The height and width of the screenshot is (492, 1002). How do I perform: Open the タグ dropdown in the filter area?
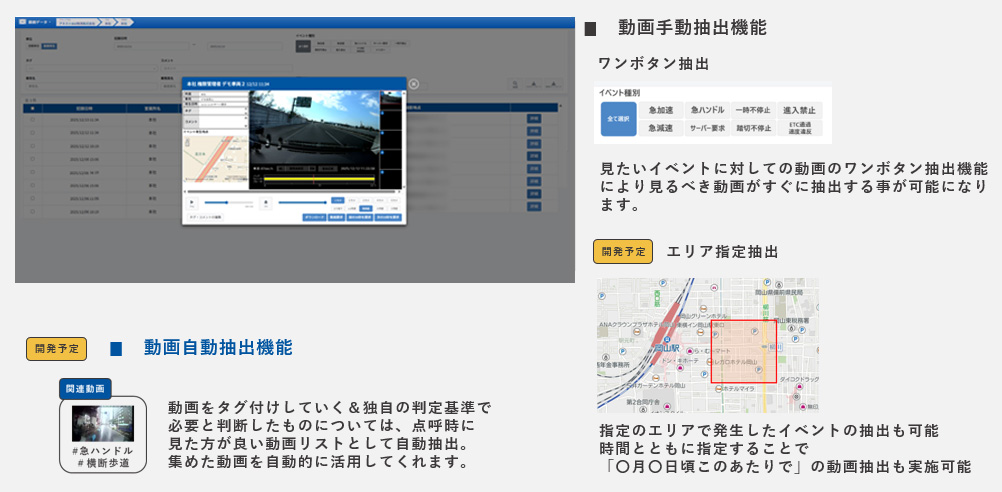click(x=91, y=67)
